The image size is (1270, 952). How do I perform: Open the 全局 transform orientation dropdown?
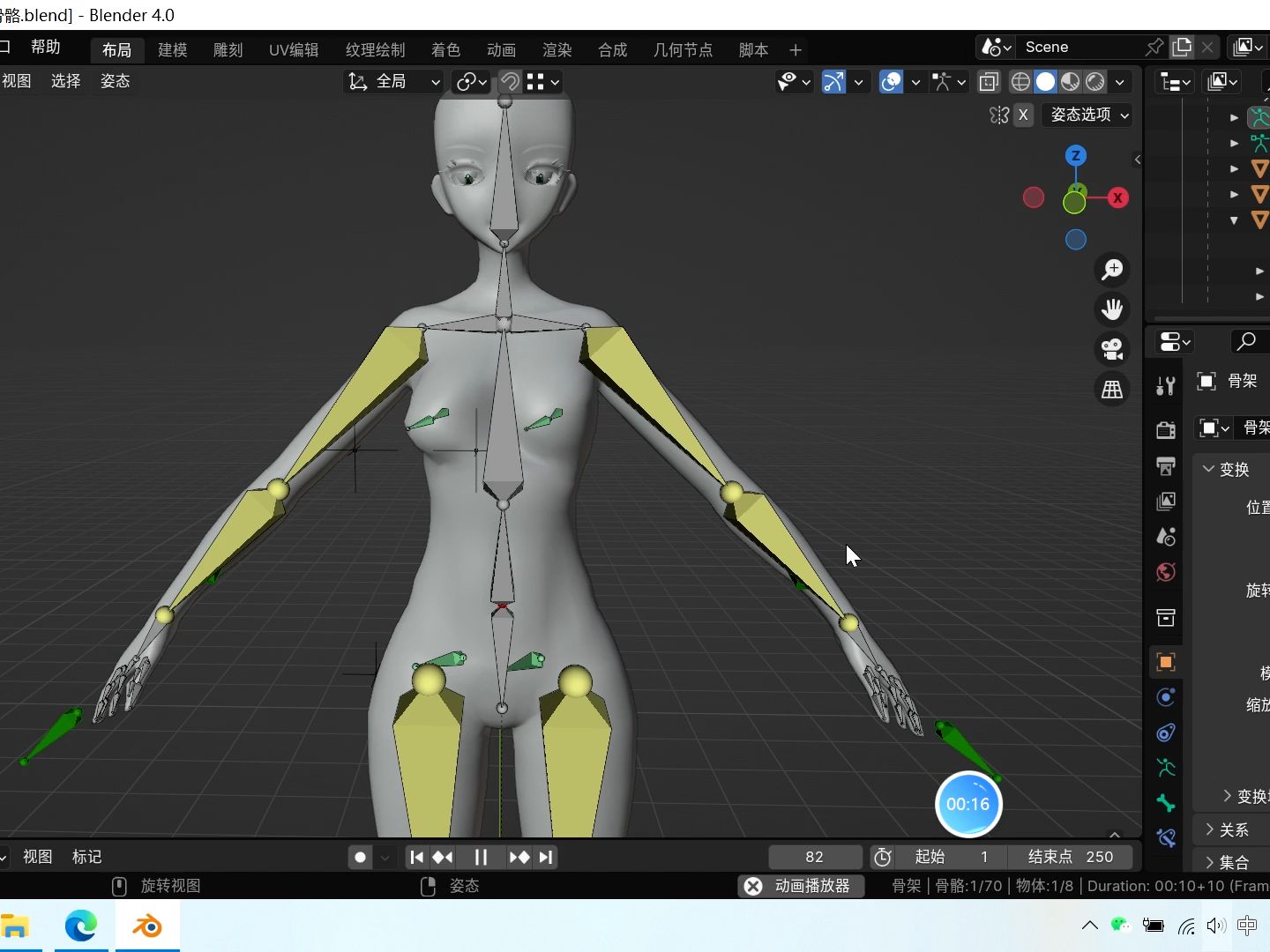393,82
